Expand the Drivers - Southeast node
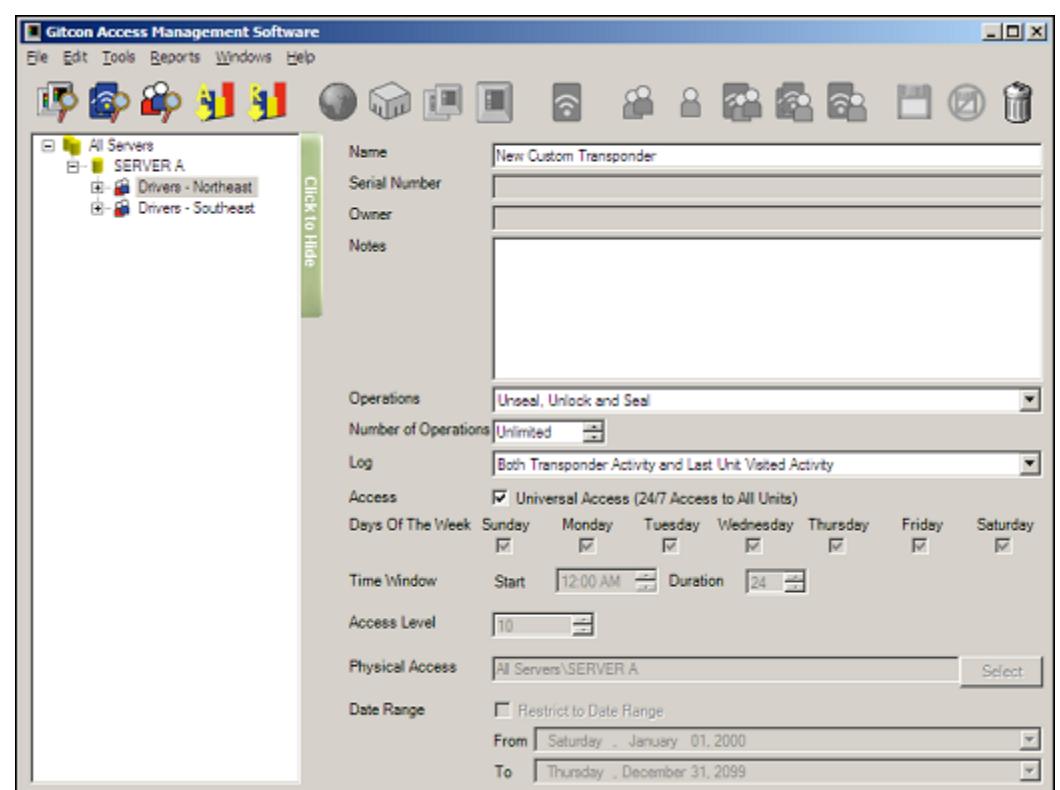This screenshot has width=1060, height=790. coord(97,209)
